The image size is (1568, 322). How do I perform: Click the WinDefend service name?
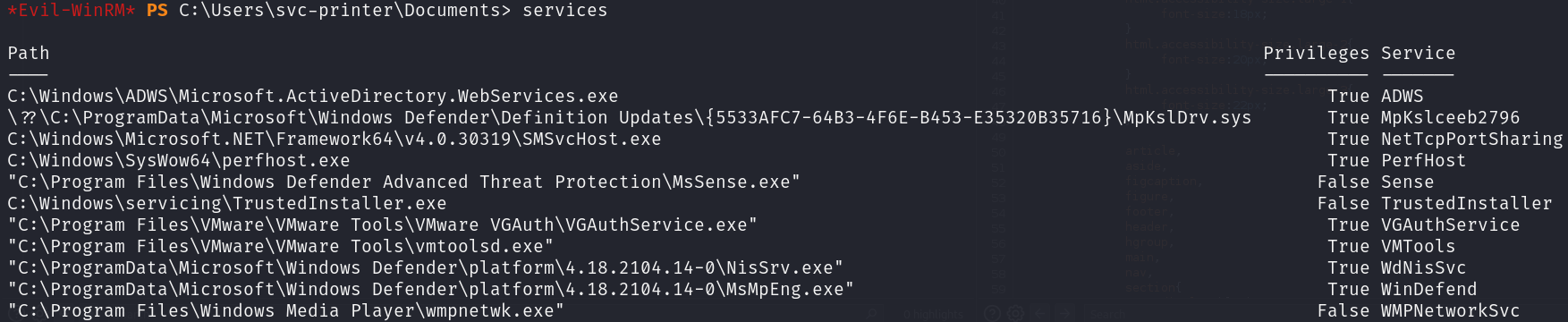tap(1428, 290)
